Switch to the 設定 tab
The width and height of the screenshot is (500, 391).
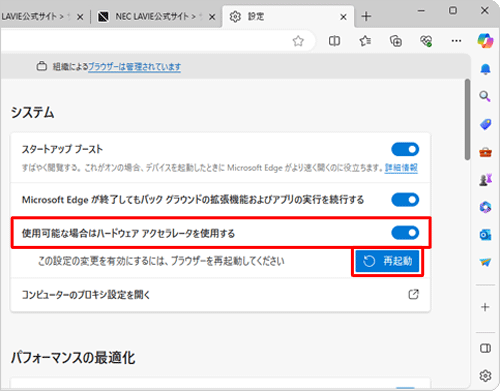288,16
